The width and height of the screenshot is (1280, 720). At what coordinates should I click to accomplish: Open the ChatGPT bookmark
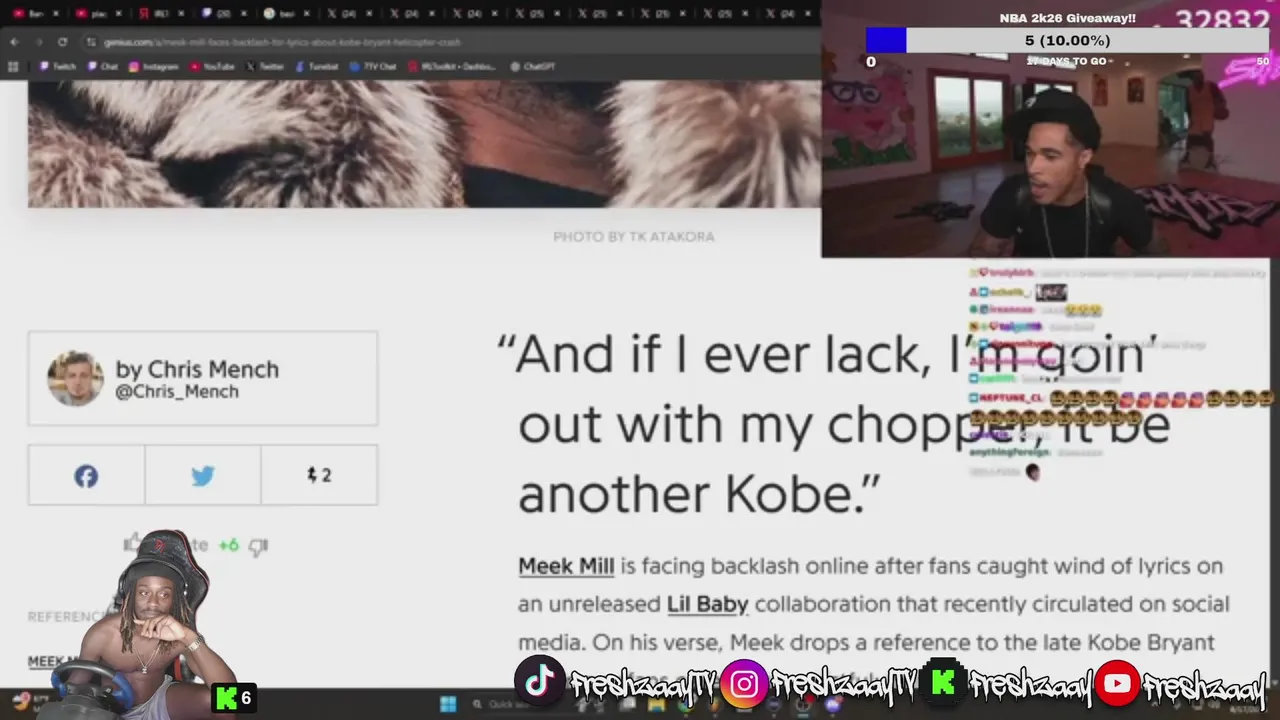pyautogui.click(x=533, y=67)
